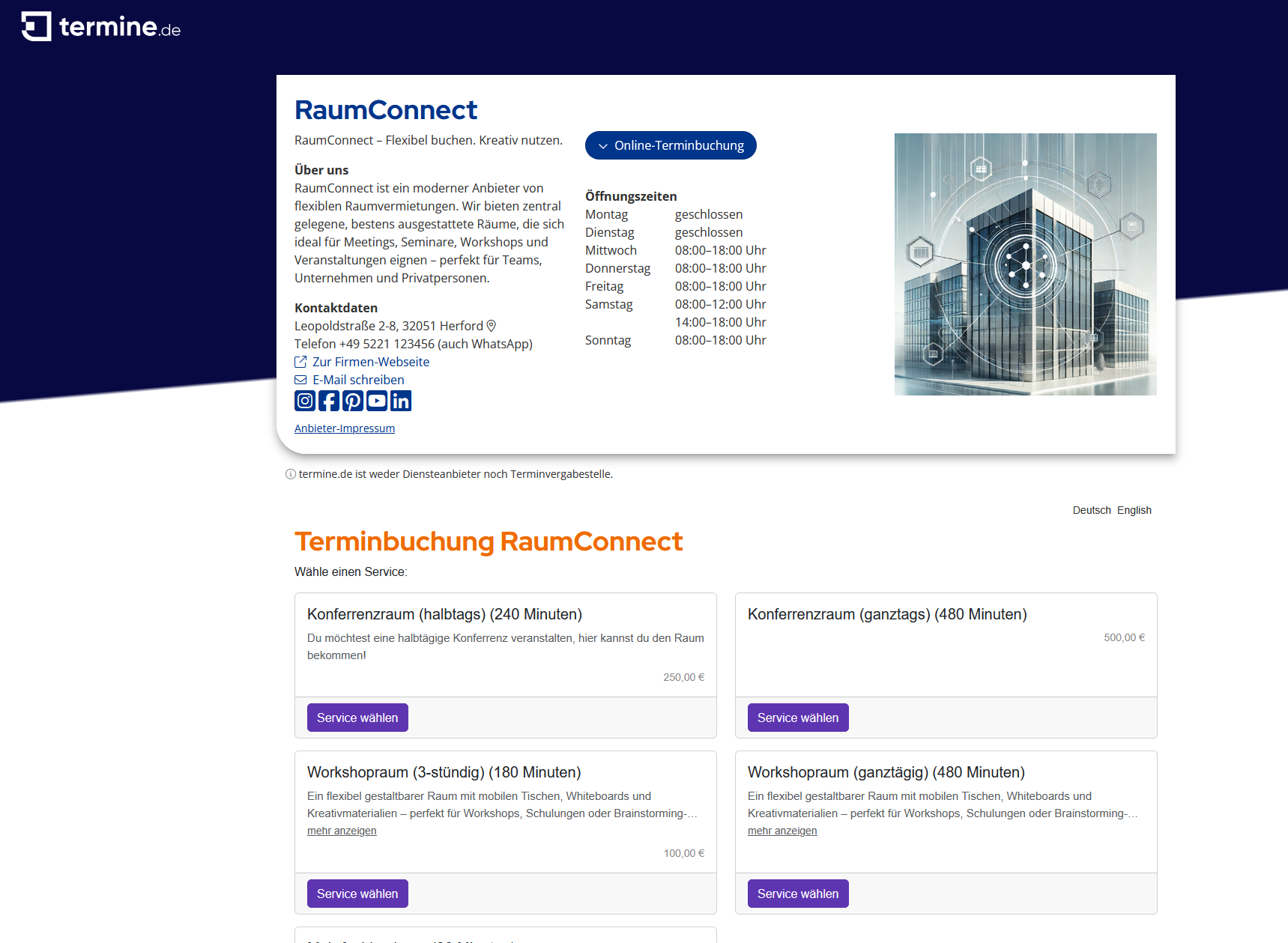Click the Montag geschlossen entry

[664, 214]
